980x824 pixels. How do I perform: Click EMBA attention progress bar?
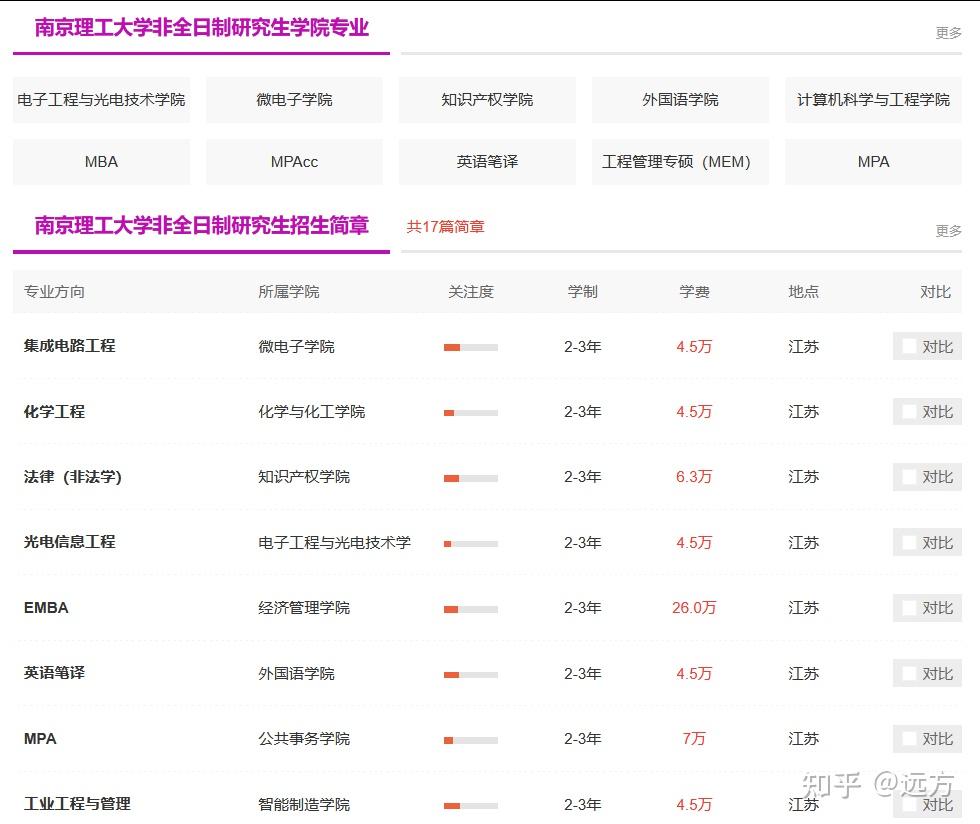point(471,610)
